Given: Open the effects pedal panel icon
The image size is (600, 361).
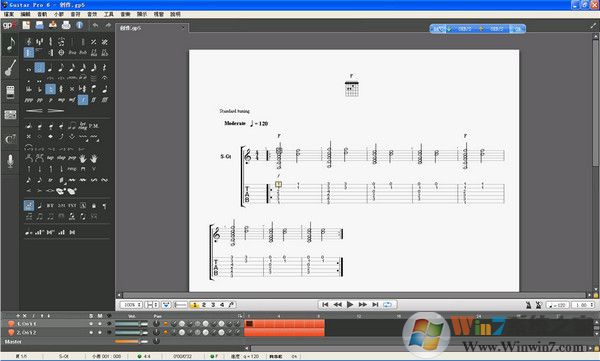Looking at the screenshot, I should coord(10,92).
